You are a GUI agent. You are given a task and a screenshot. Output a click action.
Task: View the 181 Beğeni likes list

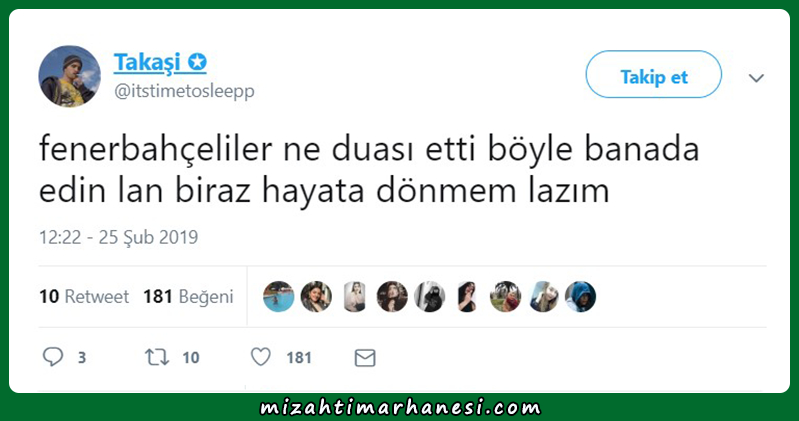coord(188,297)
